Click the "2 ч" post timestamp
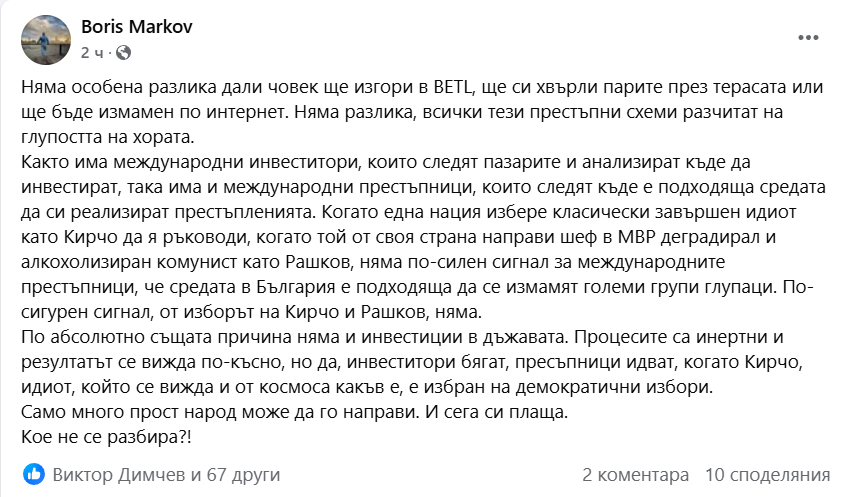The height and width of the screenshot is (497, 842). pyautogui.click(x=92, y=52)
